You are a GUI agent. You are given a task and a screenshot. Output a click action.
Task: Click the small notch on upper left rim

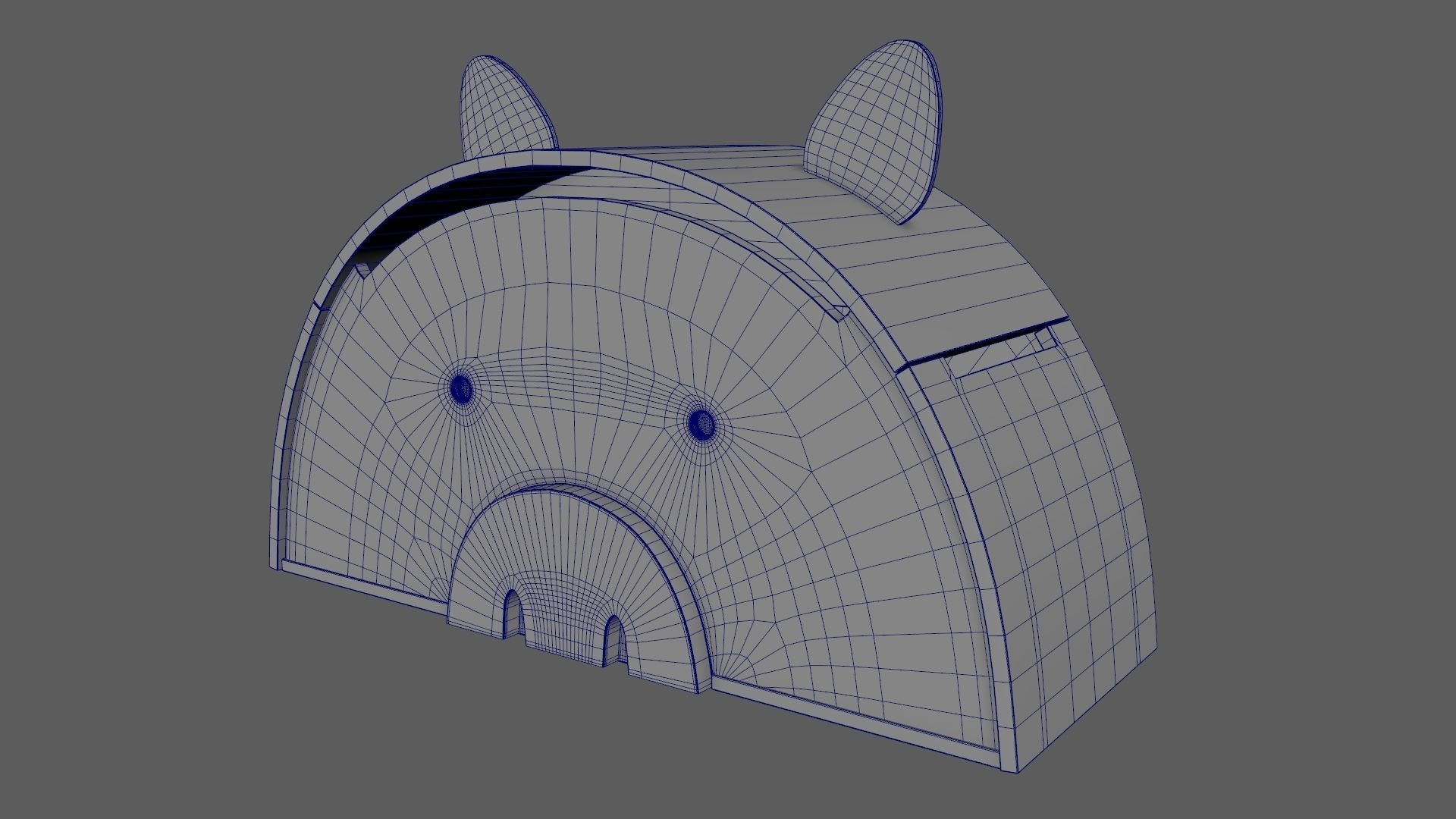364,270
